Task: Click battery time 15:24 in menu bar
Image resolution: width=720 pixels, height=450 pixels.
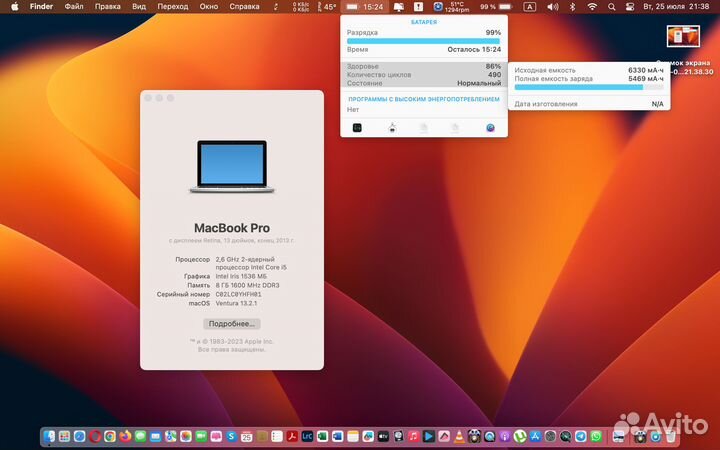Action: point(365,6)
